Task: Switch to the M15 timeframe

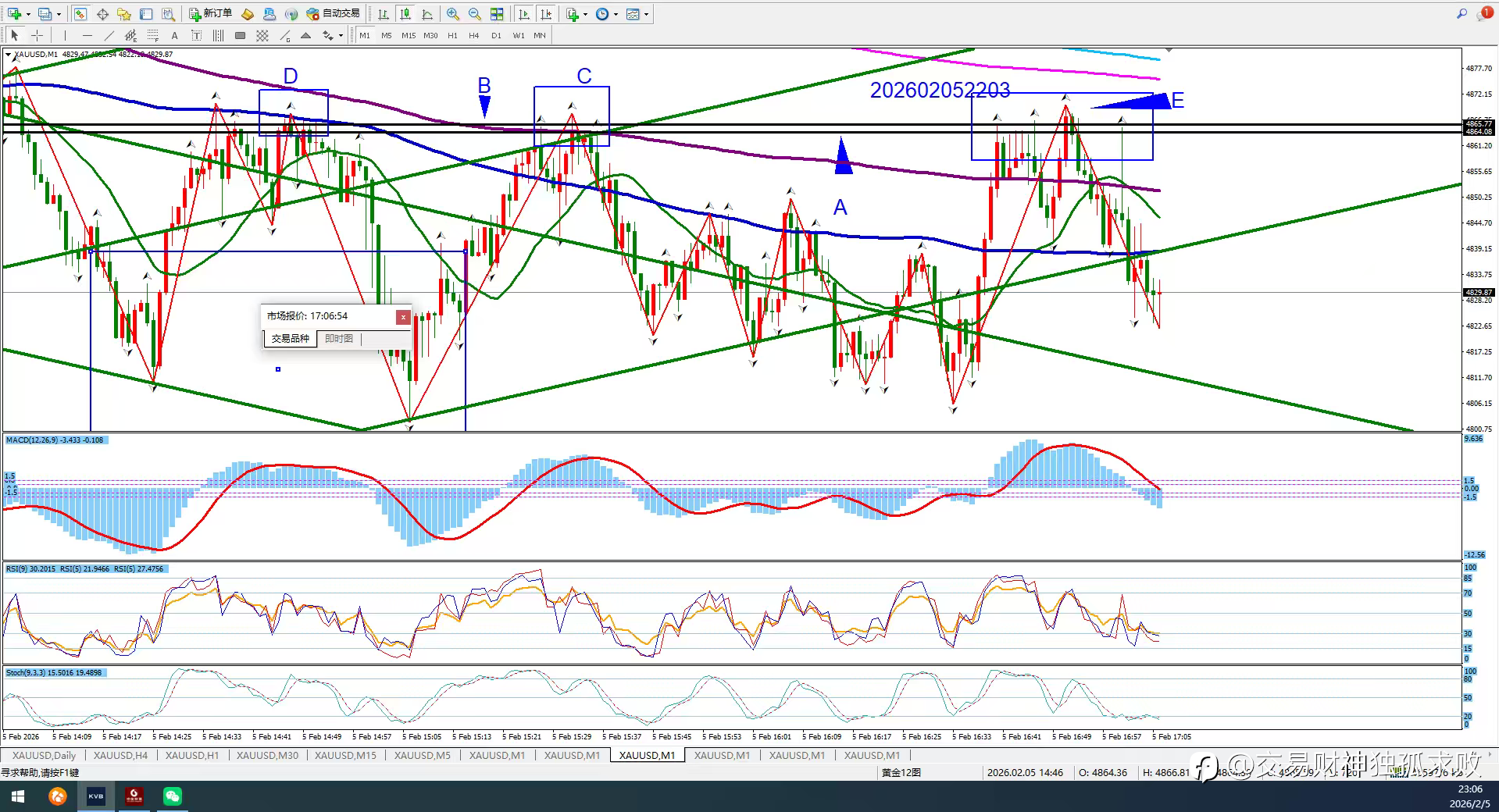Action: [409, 35]
